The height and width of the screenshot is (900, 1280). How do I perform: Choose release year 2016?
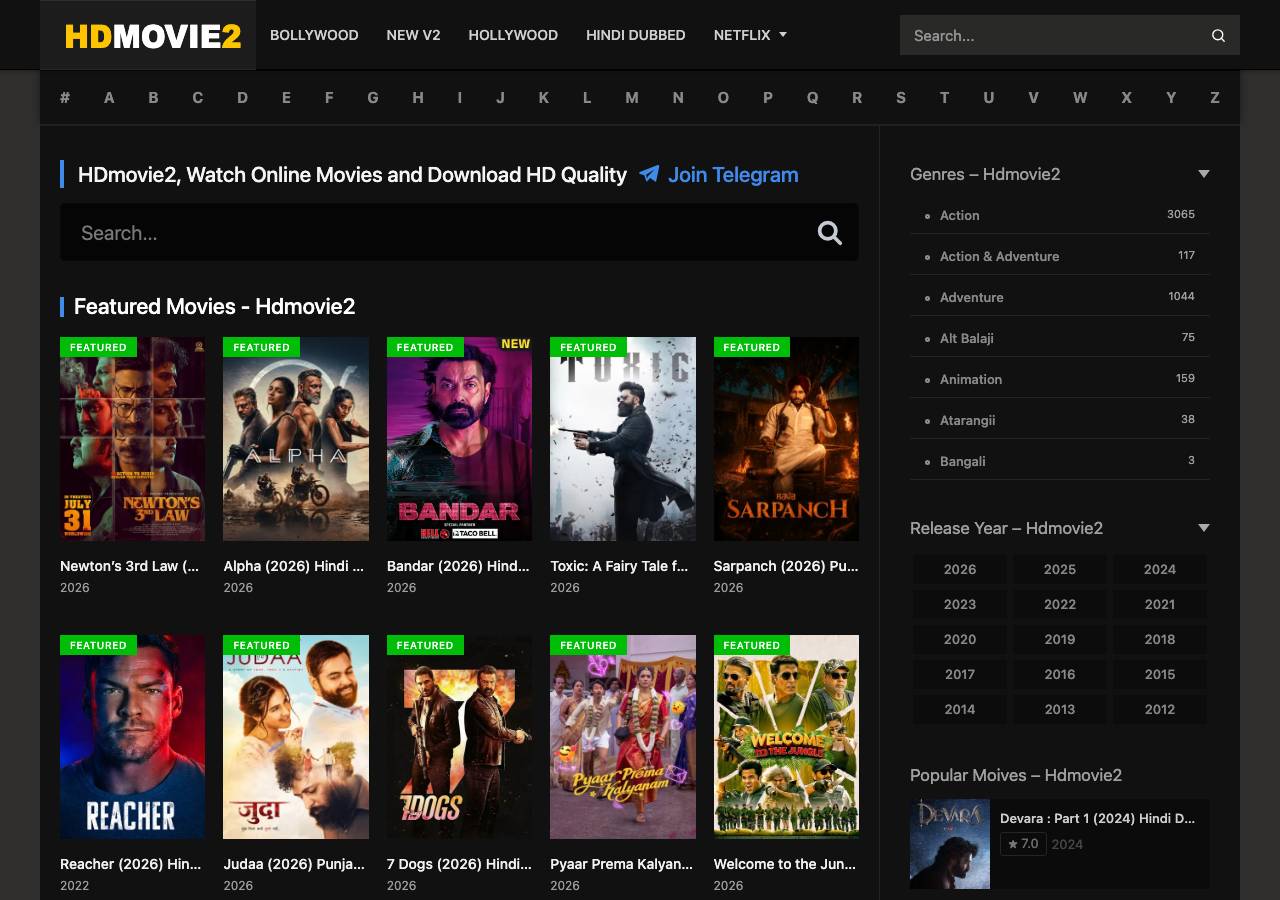point(1060,674)
